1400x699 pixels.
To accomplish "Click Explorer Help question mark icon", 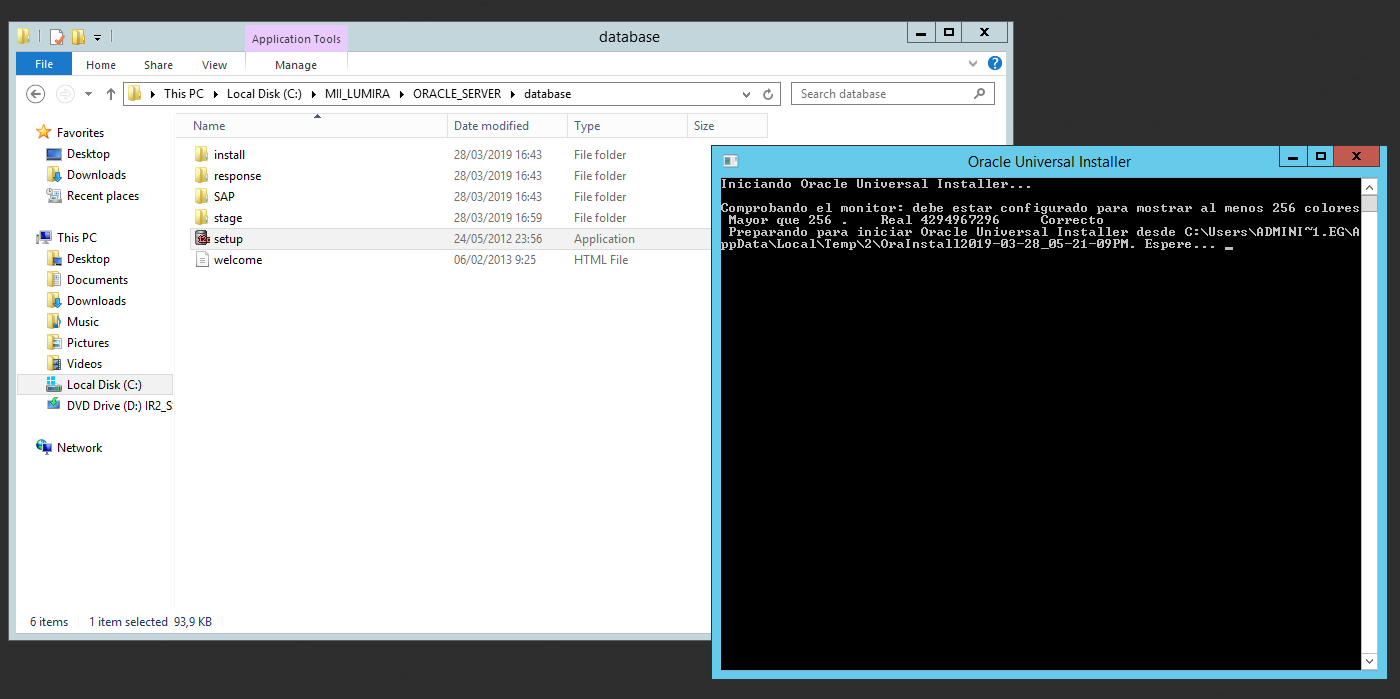I will tap(995, 64).
